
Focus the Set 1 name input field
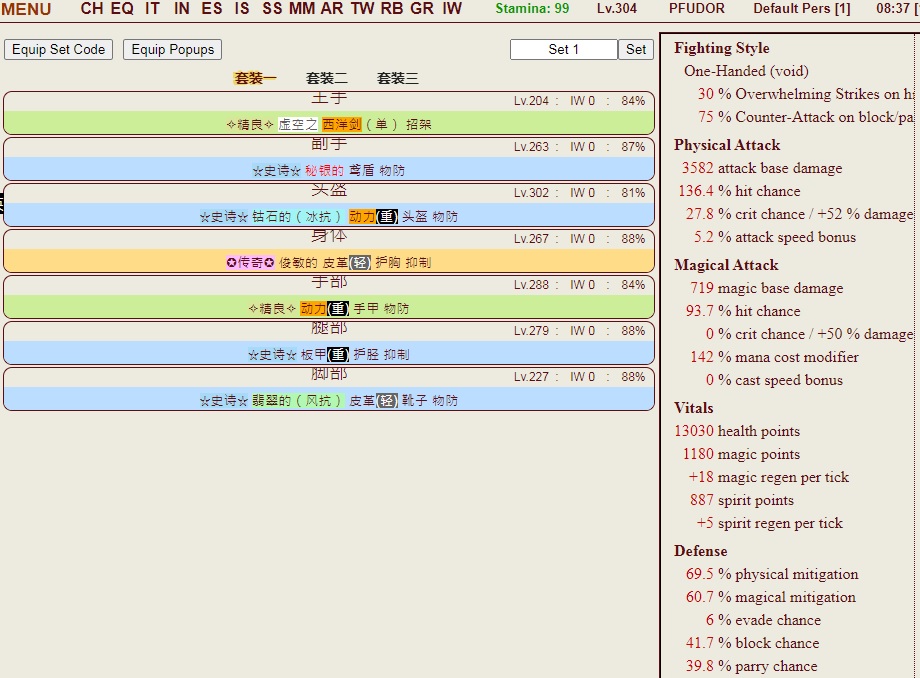(x=563, y=49)
